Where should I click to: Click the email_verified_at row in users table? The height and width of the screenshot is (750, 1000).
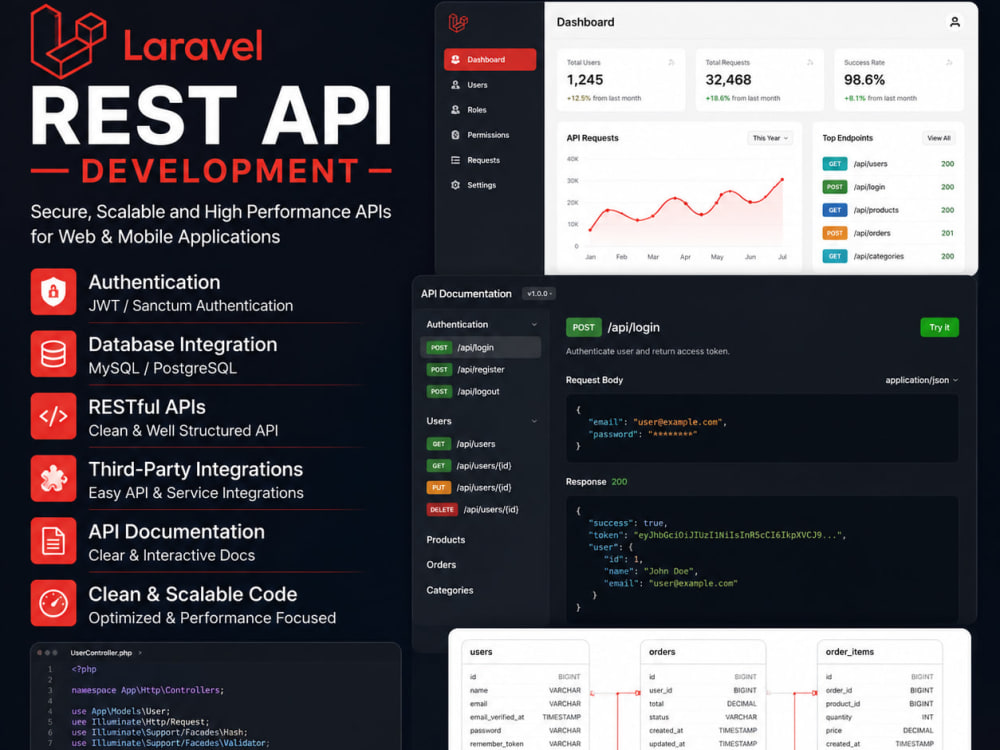tap(525, 717)
